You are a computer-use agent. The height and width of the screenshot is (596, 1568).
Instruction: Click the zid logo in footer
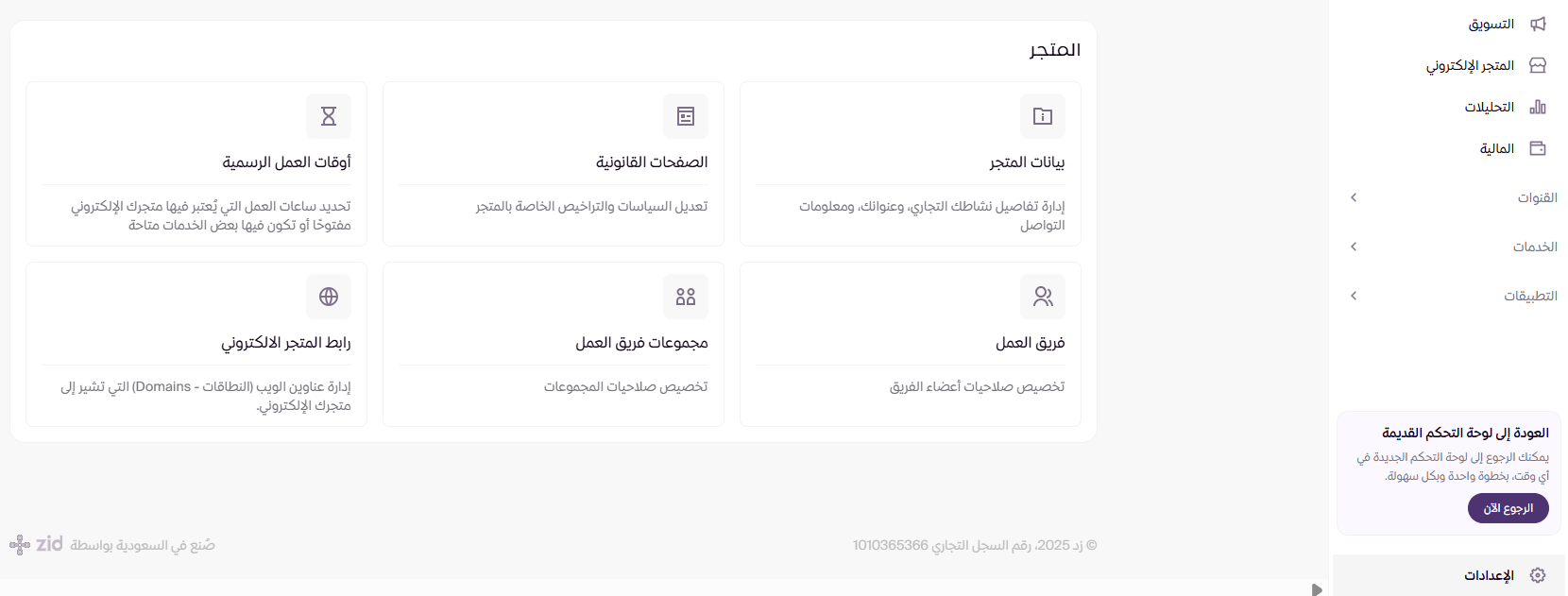tap(37, 544)
